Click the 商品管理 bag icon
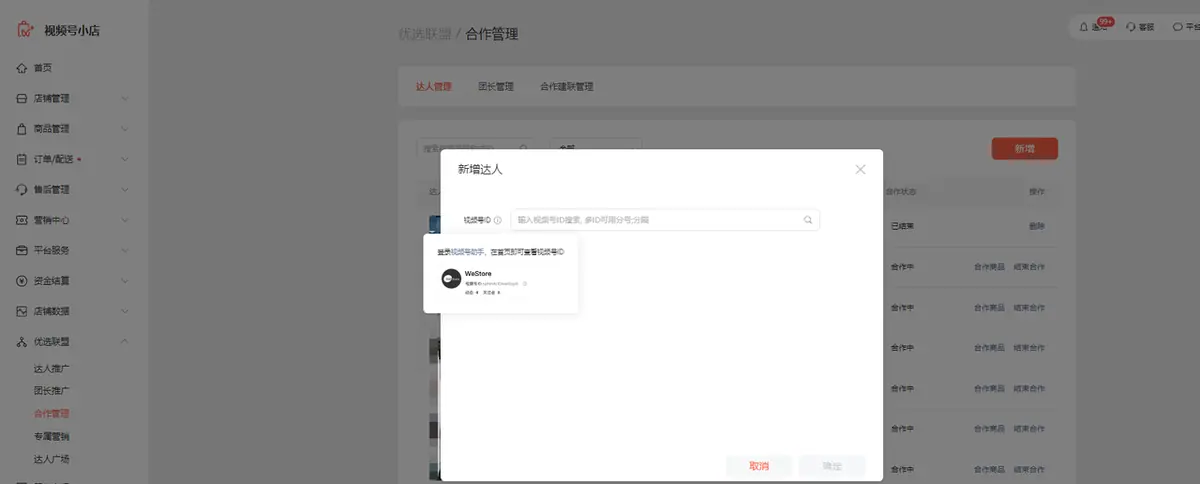The image size is (1200, 484). [x=22, y=129]
